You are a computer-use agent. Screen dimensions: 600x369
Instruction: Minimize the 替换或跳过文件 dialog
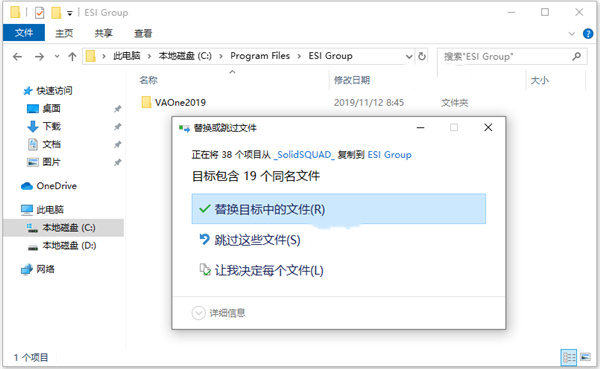point(421,127)
